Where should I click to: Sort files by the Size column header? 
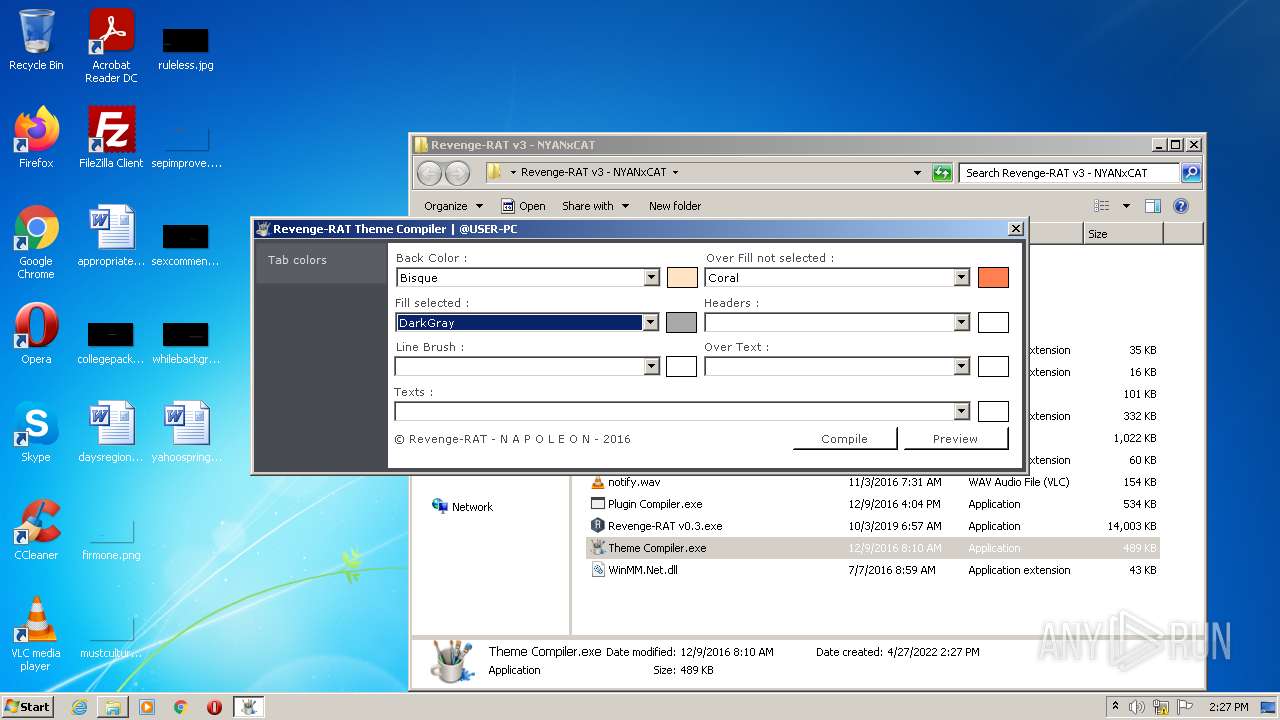pos(1122,234)
